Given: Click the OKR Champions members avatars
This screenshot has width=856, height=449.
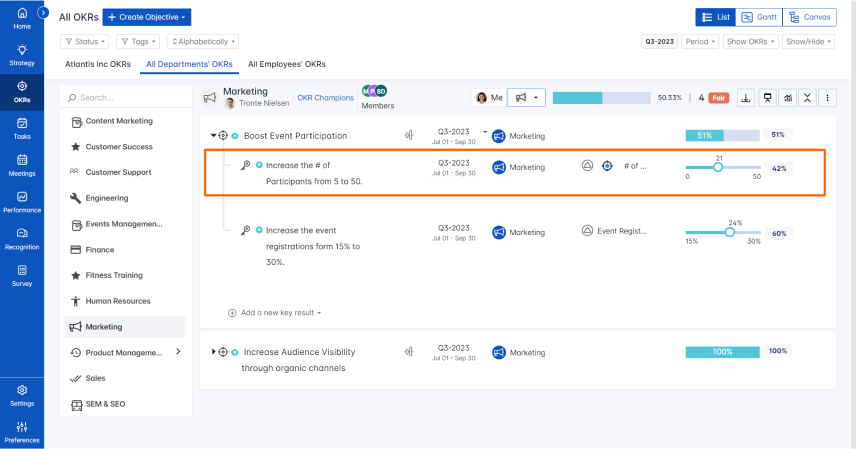Looking at the screenshot, I should (374, 91).
